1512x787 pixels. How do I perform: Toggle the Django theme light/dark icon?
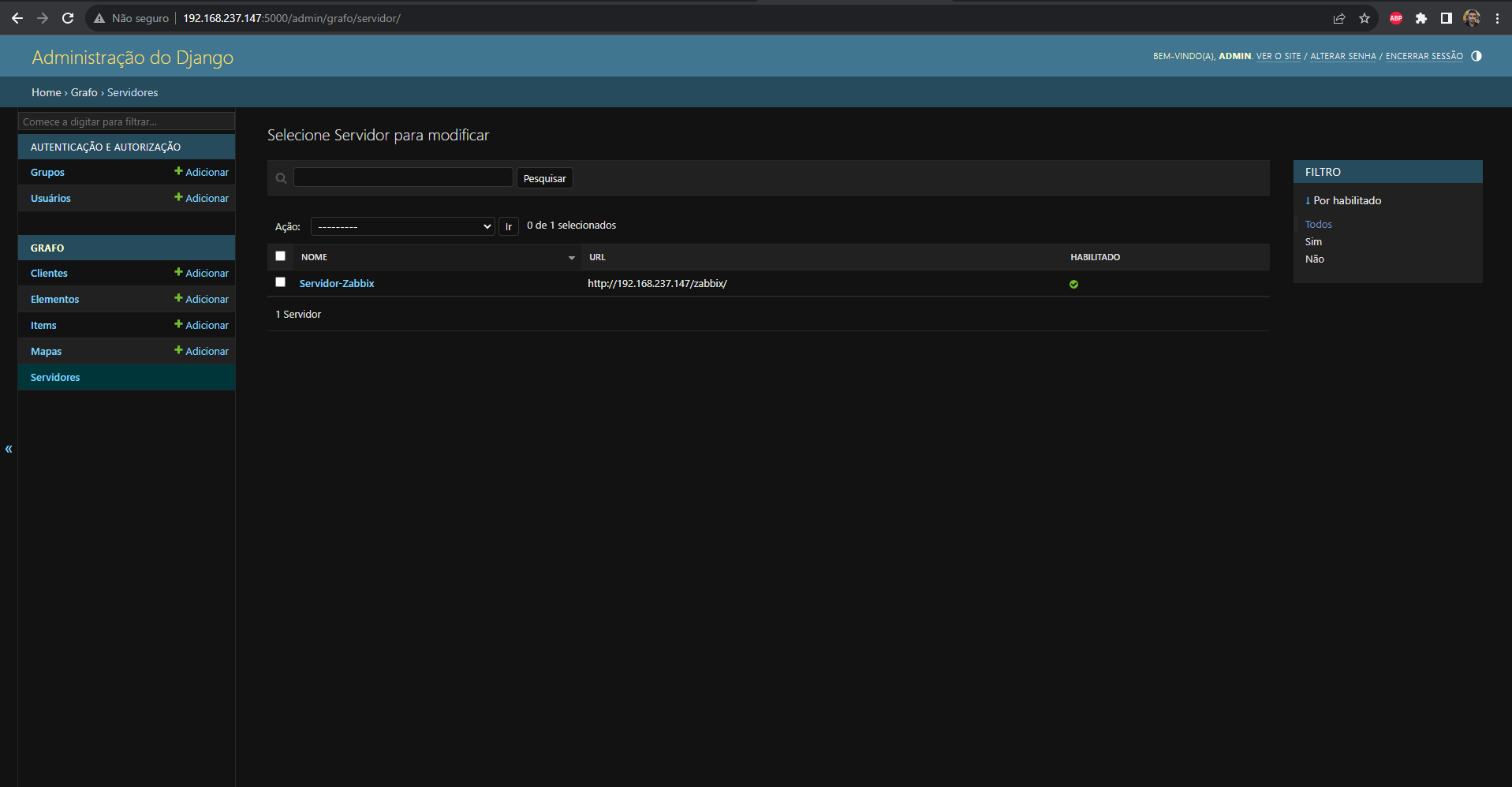(1477, 56)
